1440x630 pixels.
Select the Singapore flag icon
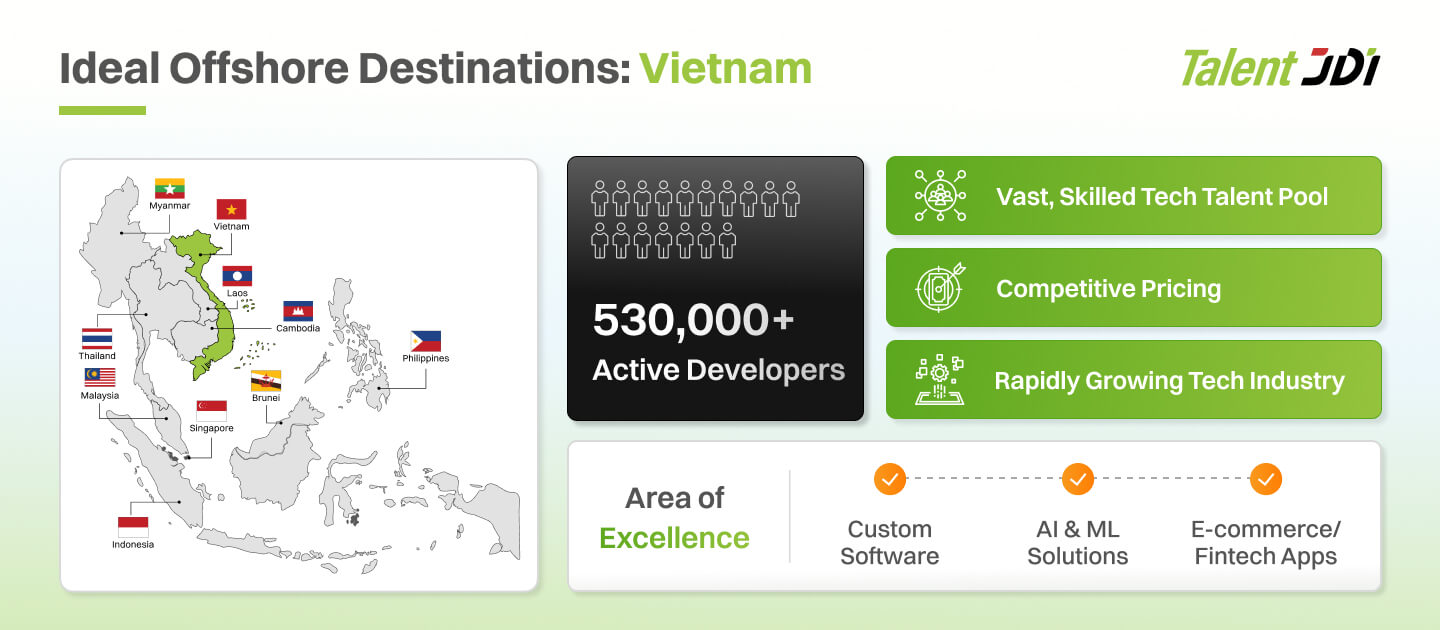click(x=212, y=410)
